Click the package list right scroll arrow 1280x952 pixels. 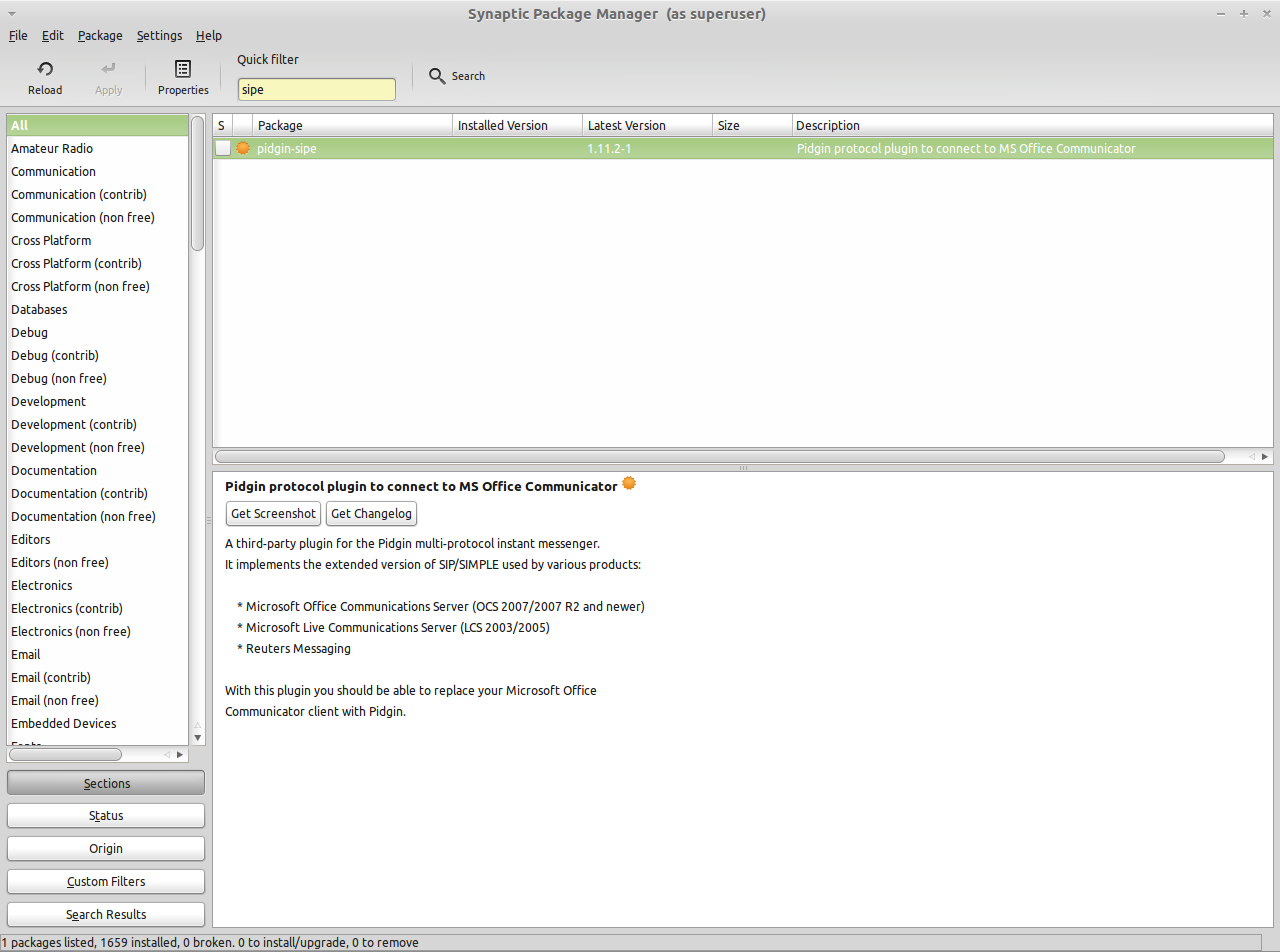(x=1265, y=456)
